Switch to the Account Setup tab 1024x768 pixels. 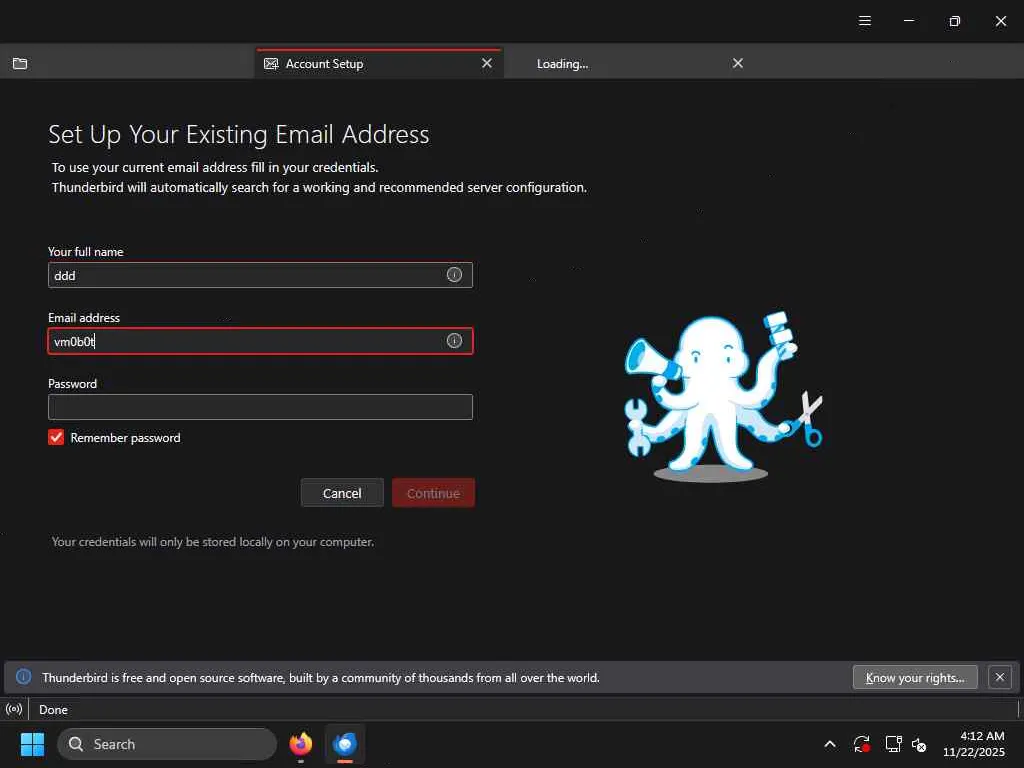point(378,63)
